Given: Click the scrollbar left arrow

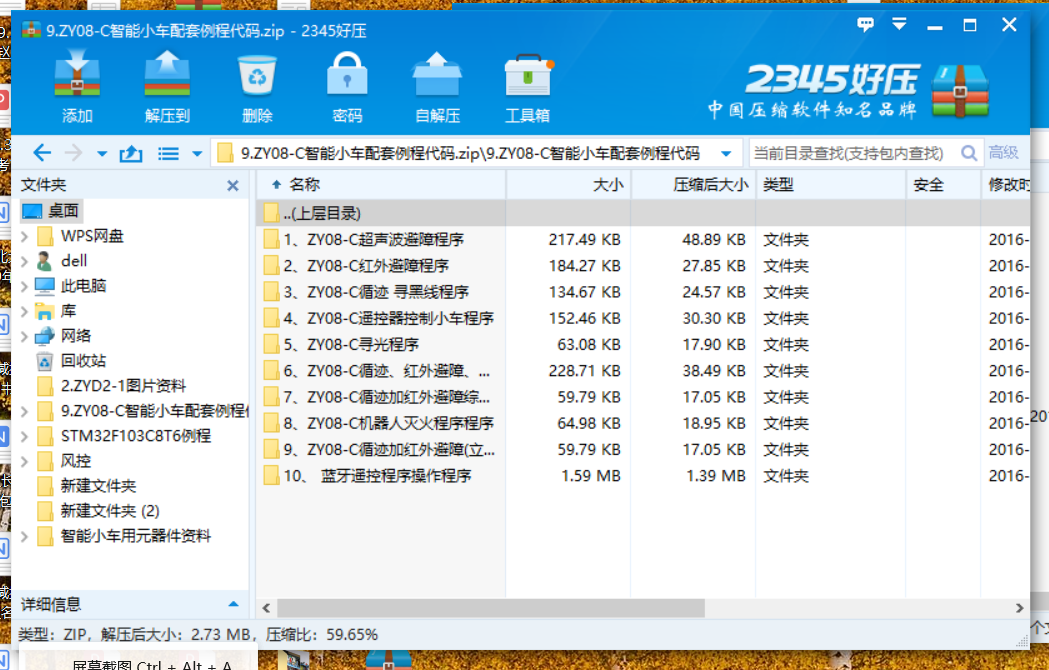Looking at the screenshot, I should [266, 608].
